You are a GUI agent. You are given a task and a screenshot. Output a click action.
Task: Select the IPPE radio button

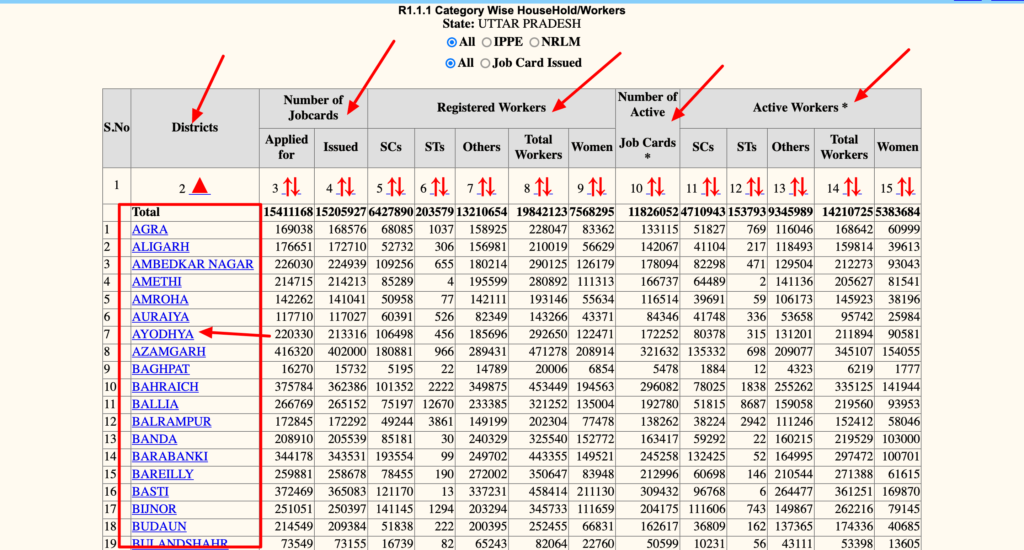(487, 42)
